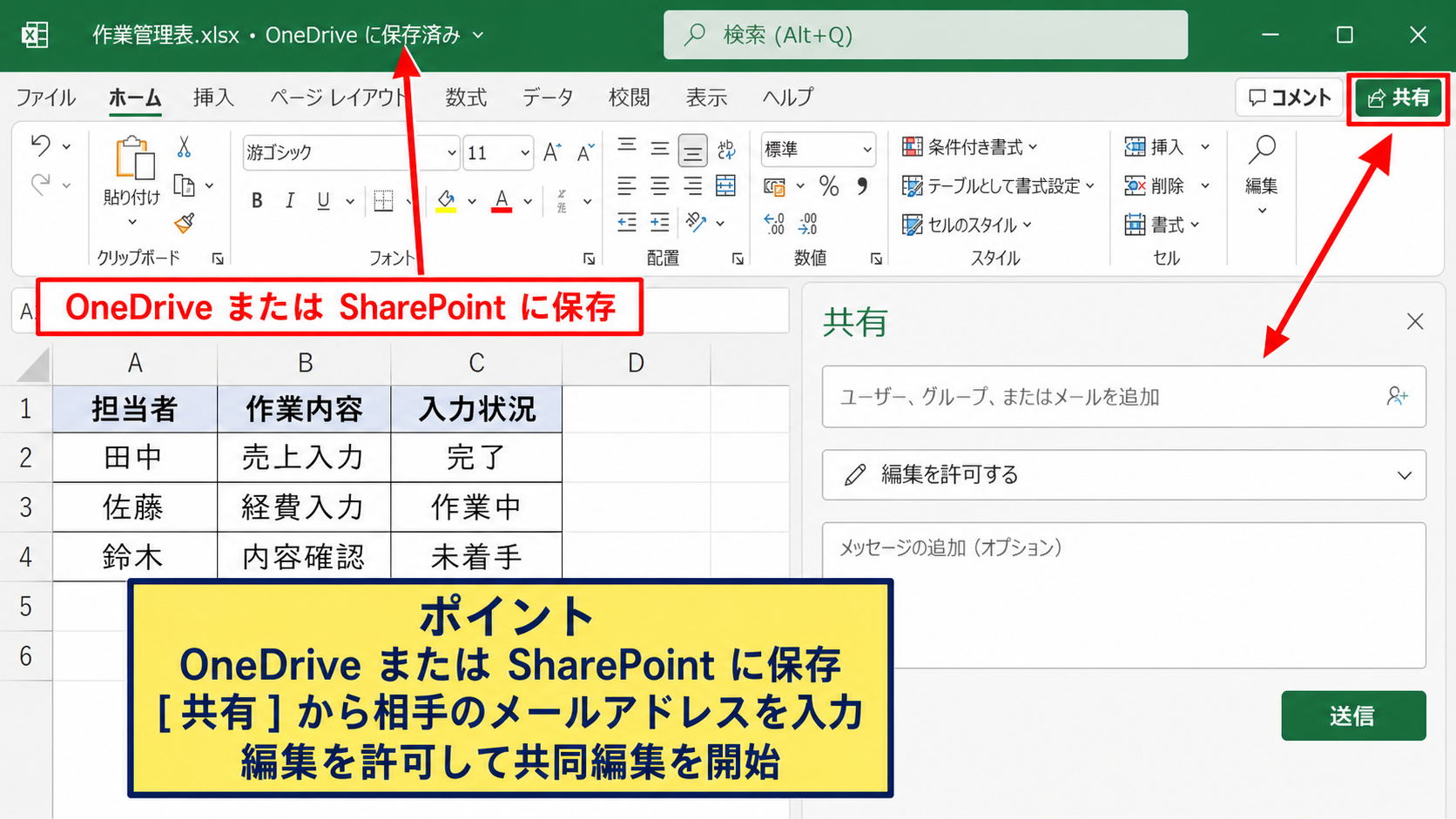Screen dimensions: 1456x819
Task: Open セルのスタイル dropdown
Action: click(967, 225)
